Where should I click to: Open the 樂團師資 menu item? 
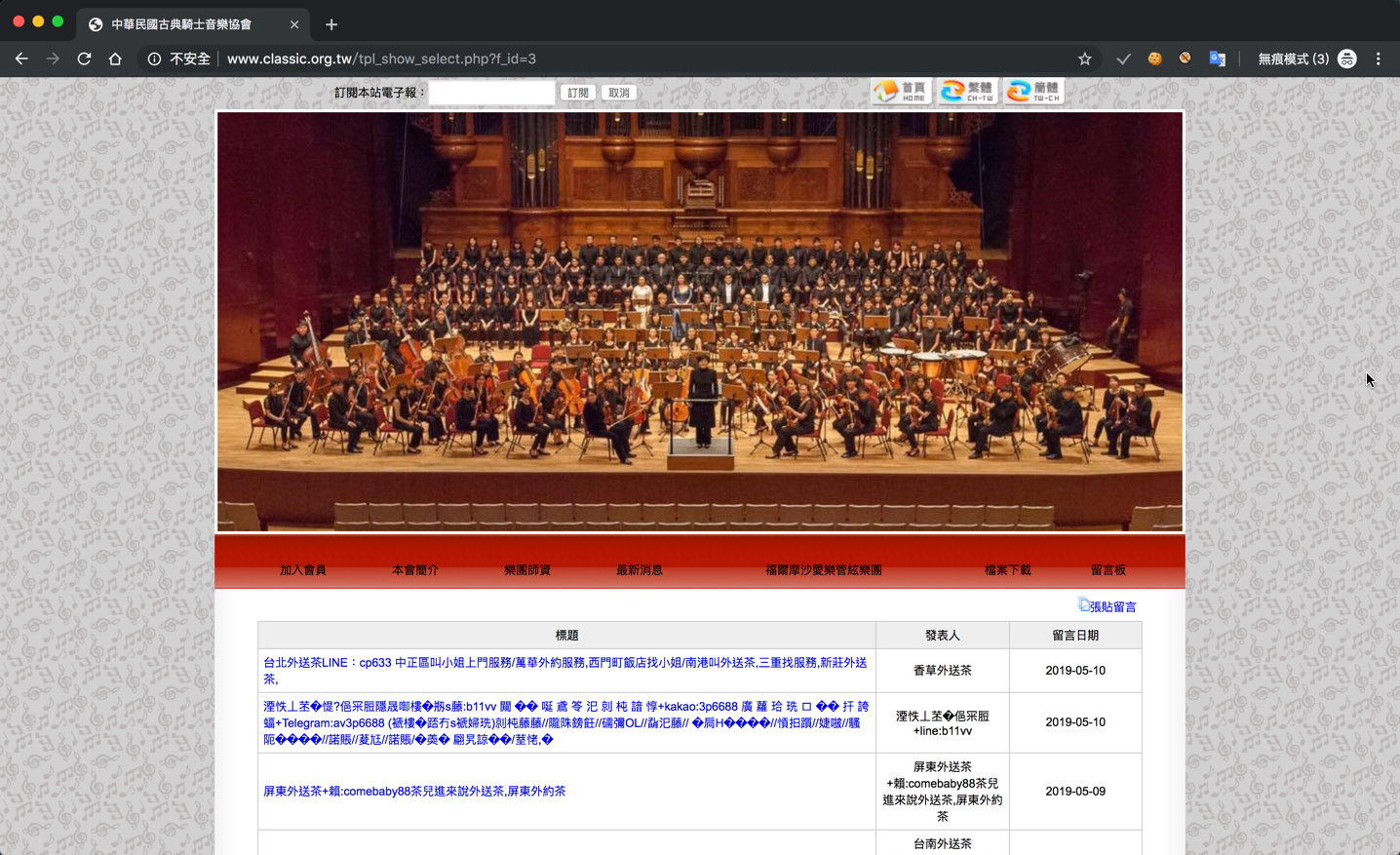pyautogui.click(x=527, y=570)
